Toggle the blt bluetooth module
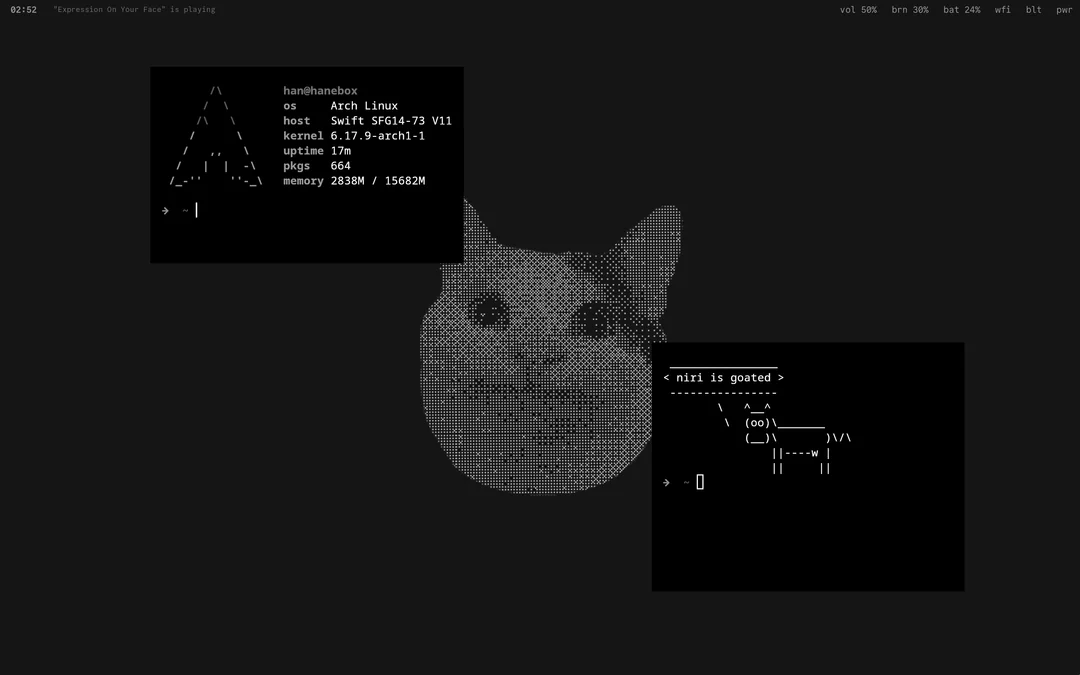This screenshot has width=1080, height=675. tap(1033, 10)
